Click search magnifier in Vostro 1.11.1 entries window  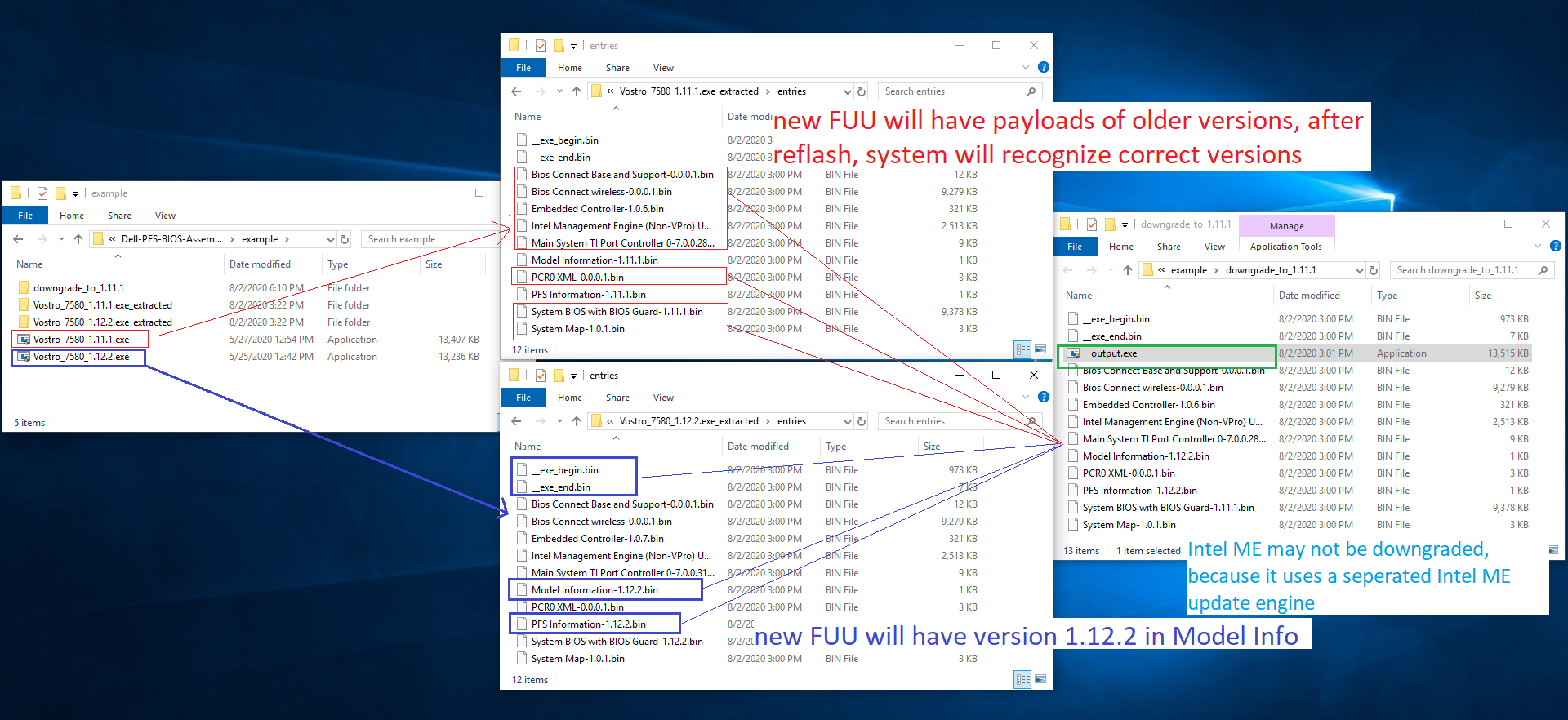1031,91
